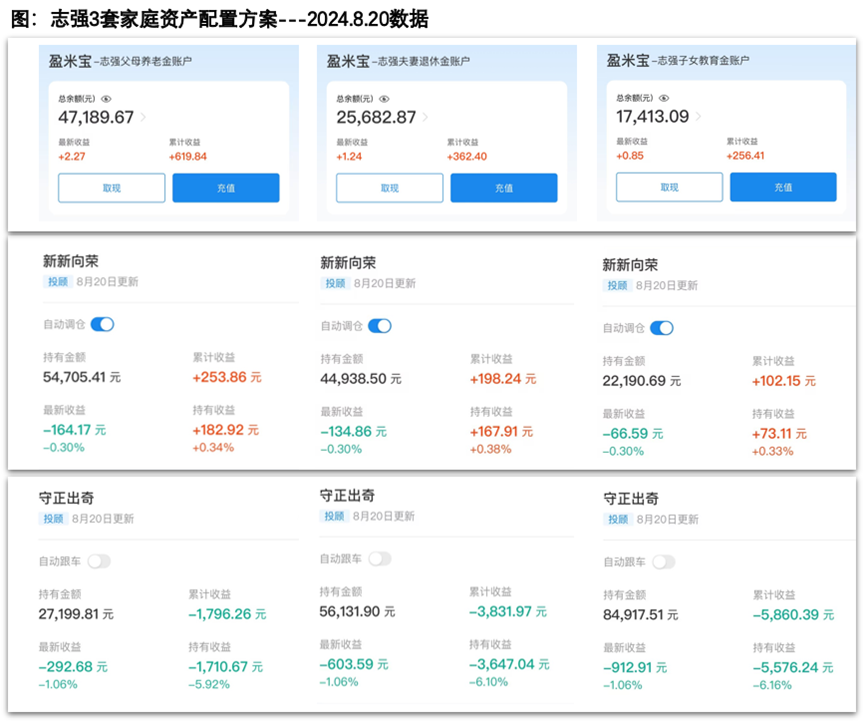The height and width of the screenshot is (725, 865).
Task: Click latest return −164.17 元
Action: (x=74, y=430)
